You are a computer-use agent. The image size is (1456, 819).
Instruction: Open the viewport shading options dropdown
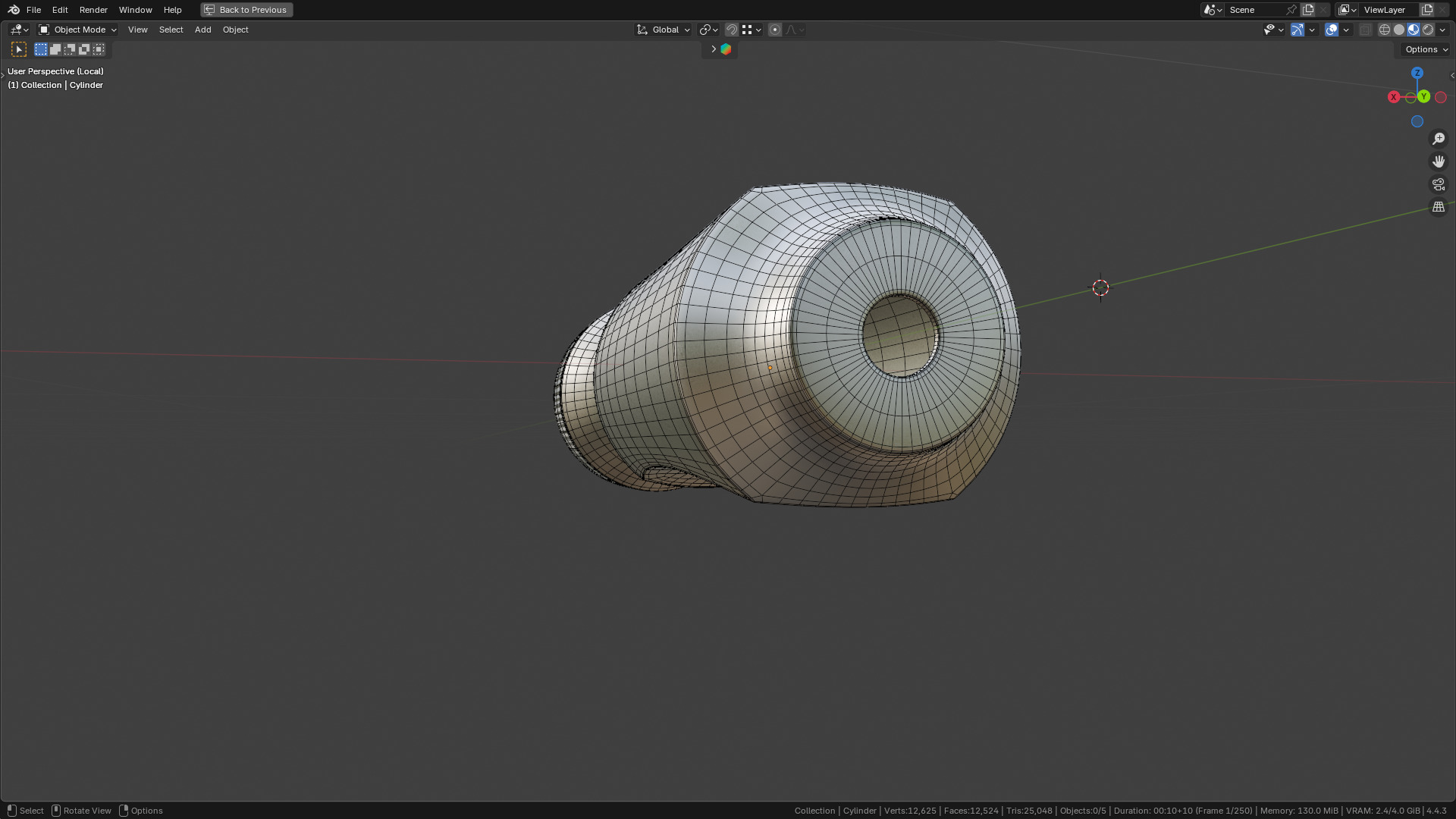point(1442,30)
